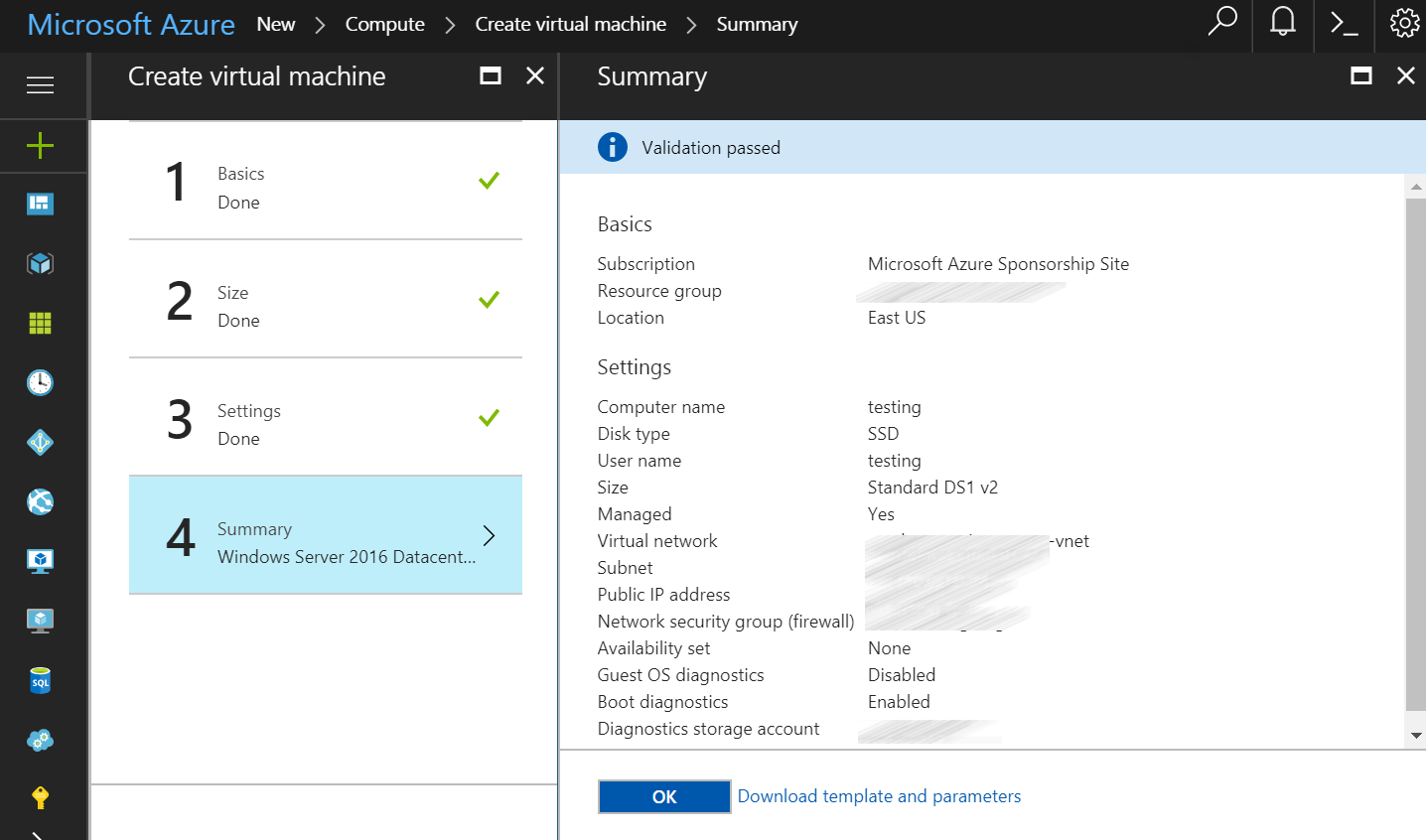Click the East US location value
The width and height of the screenshot is (1426, 840).
[897, 318]
